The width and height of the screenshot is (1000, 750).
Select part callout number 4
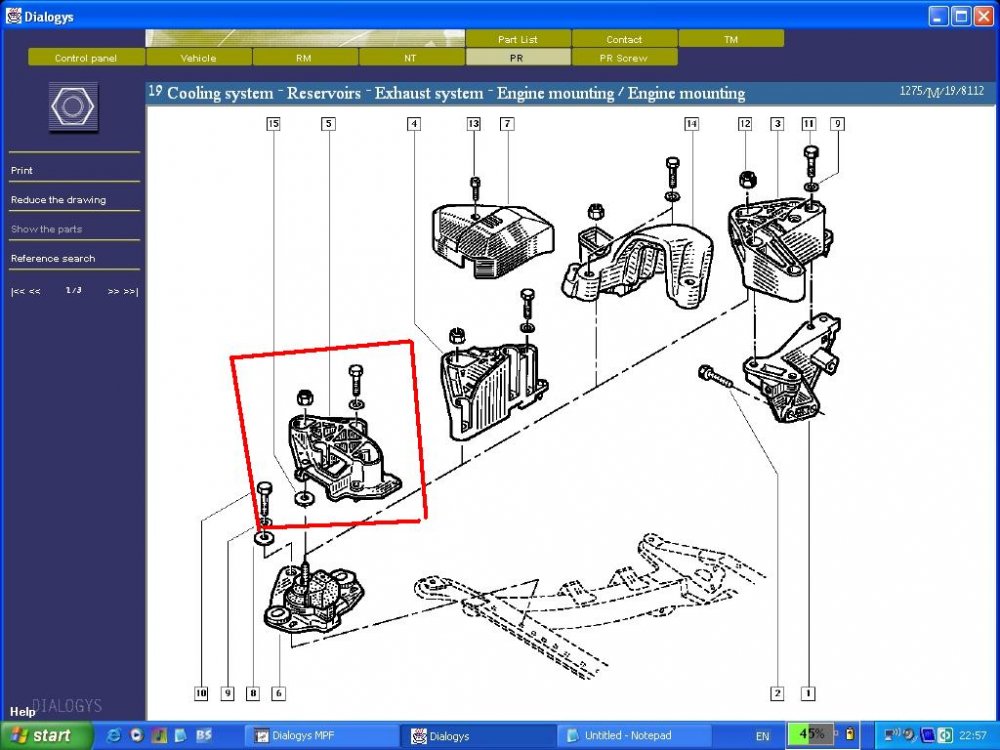(414, 123)
